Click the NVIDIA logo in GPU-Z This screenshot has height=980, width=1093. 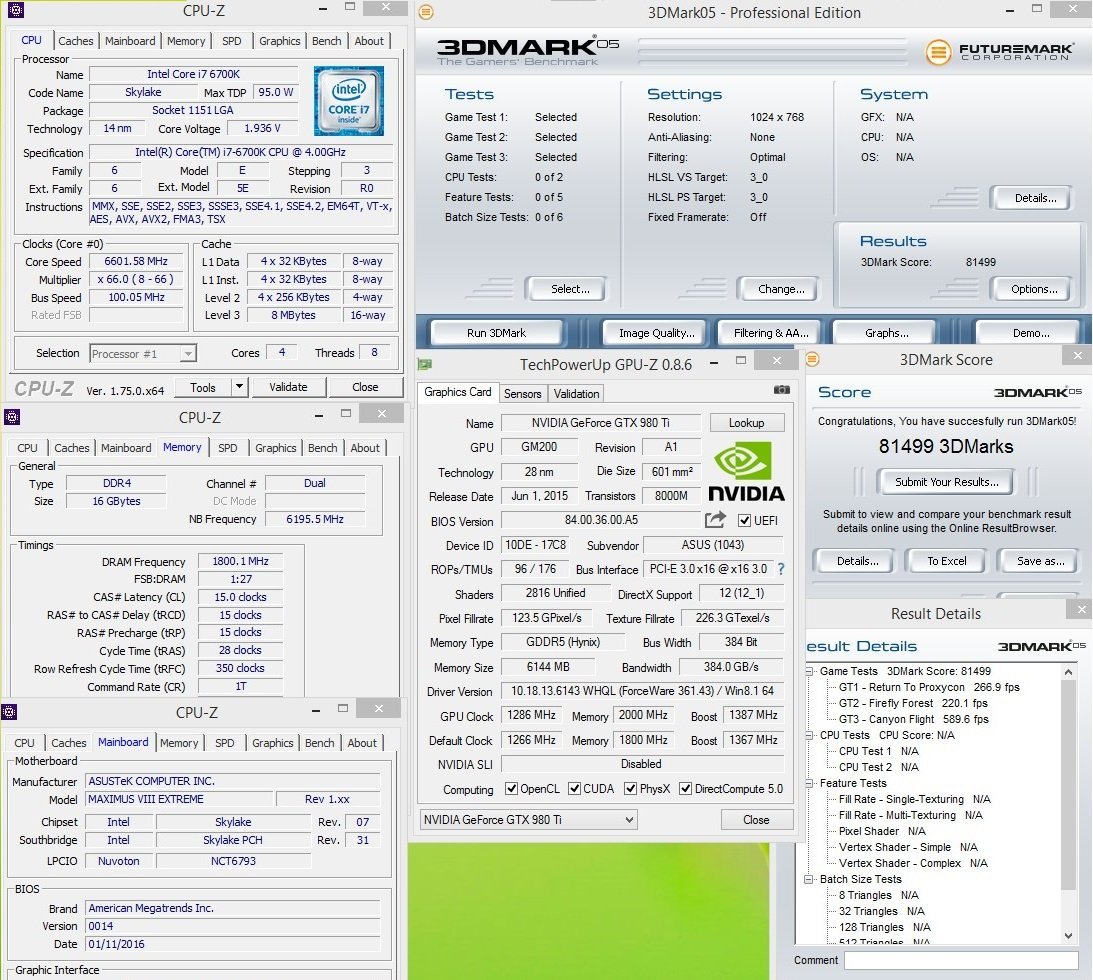pyautogui.click(x=746, y=472)
